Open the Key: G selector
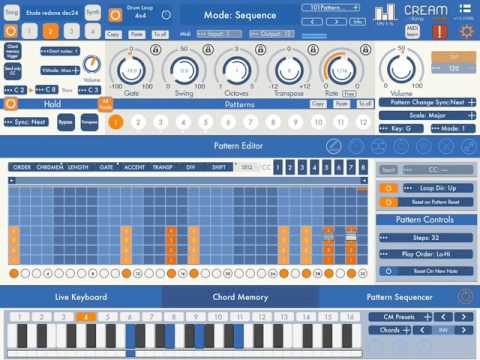The image size is (480, 360). (401, 128)
